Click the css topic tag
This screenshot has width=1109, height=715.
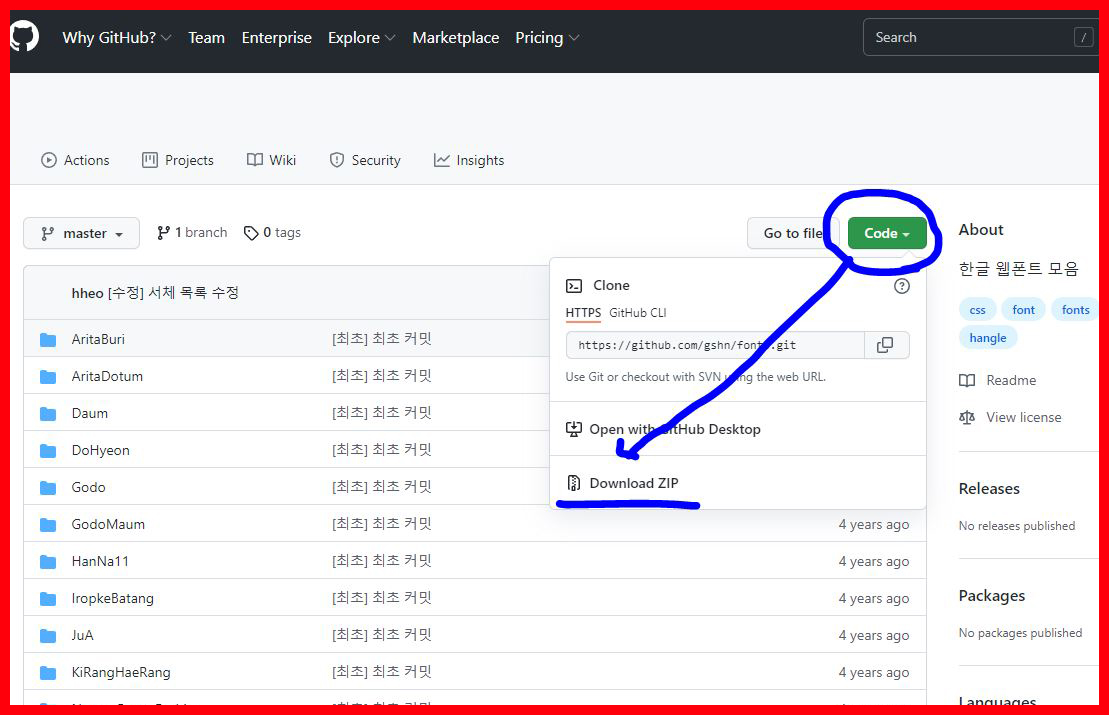pos(977,310)
